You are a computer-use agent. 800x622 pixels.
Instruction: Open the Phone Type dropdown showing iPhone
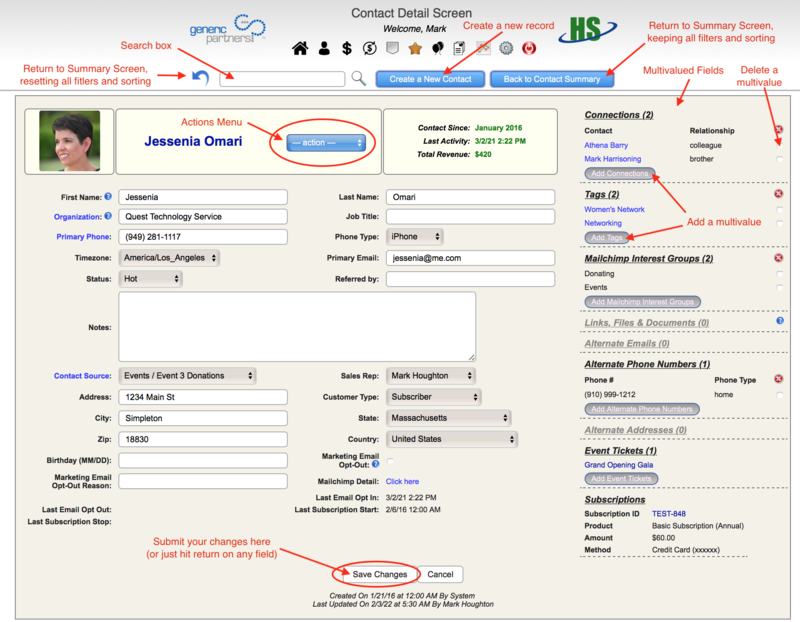(x=413, y=237)
